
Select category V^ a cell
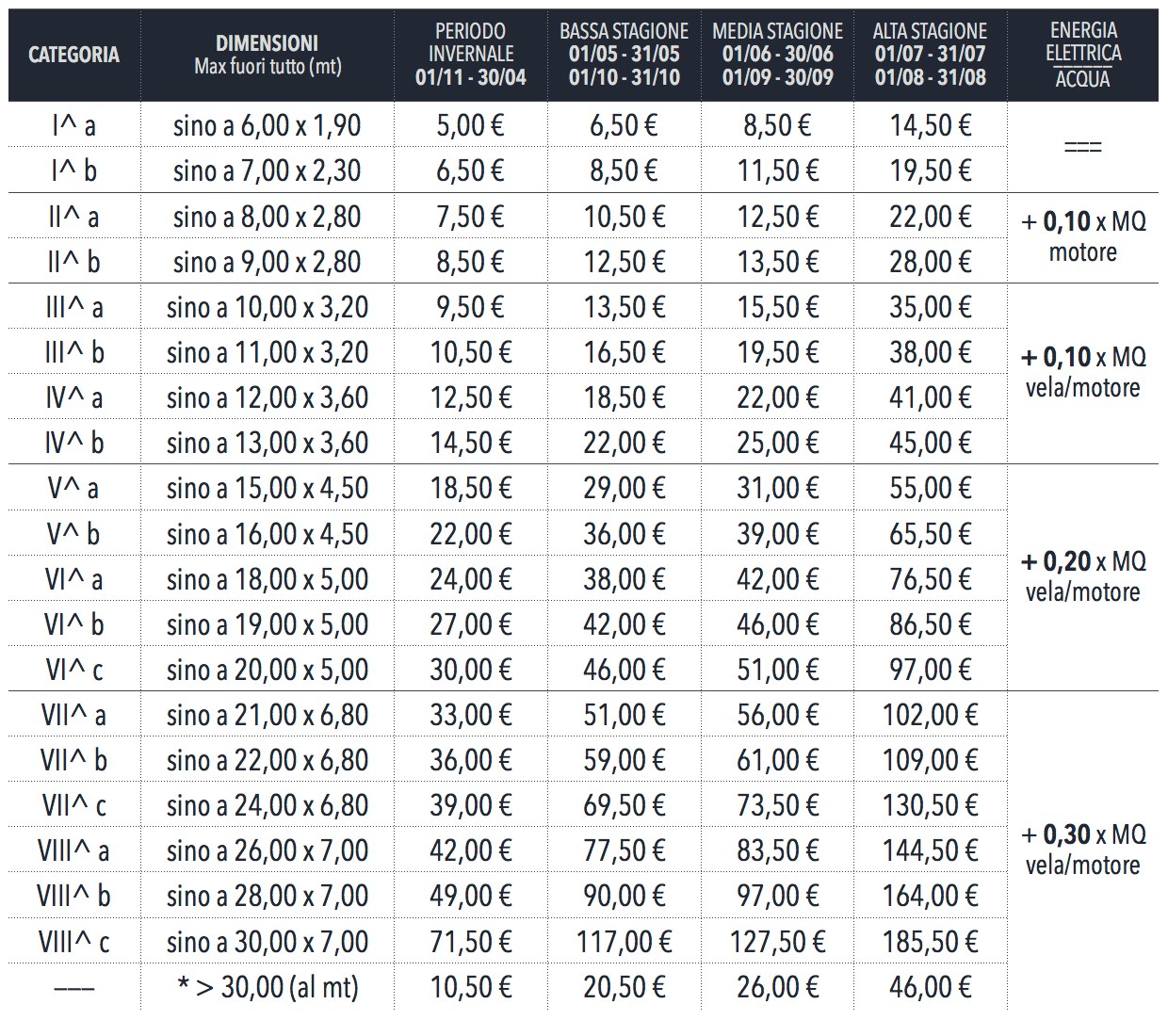point(73,488)
